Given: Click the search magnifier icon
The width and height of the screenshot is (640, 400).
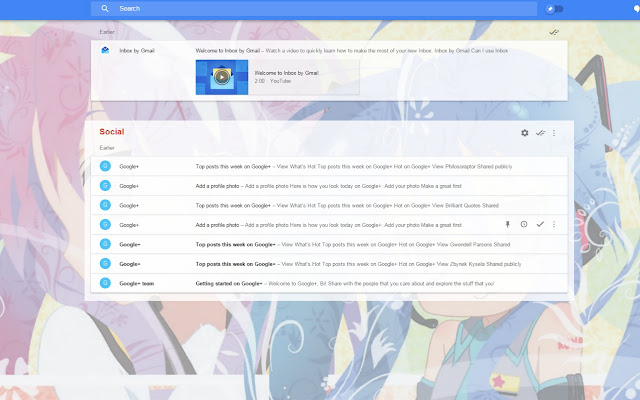Looking at the screenshot, I should click(105, 9).
